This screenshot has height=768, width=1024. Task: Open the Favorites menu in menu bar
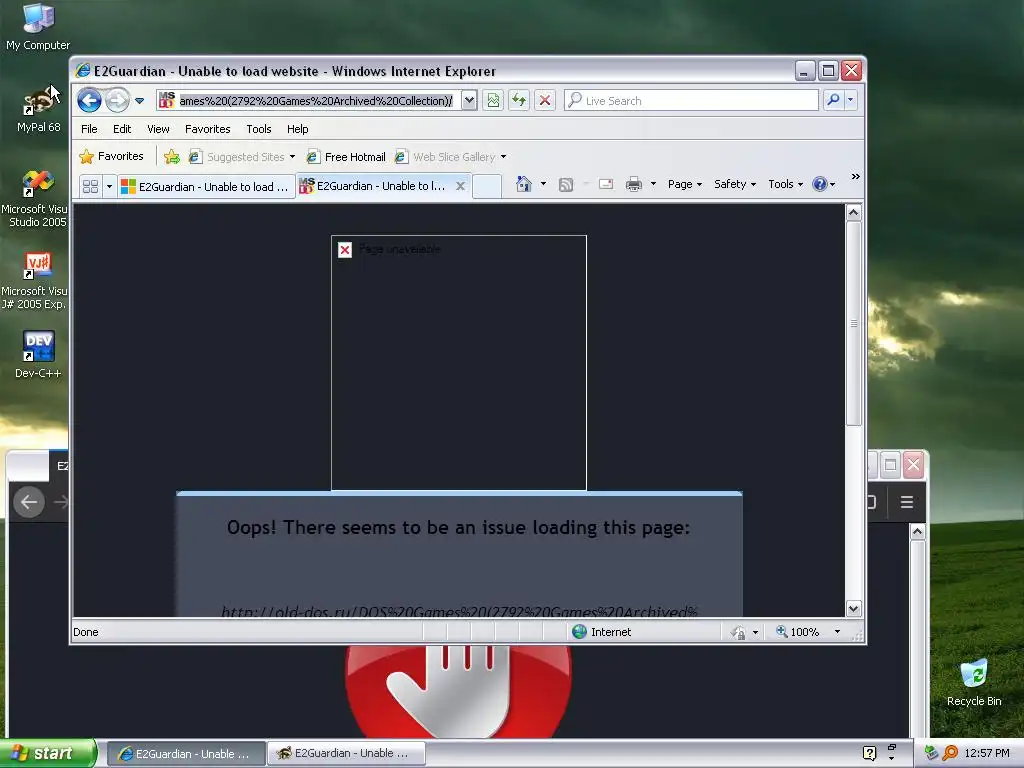[208, 129]
